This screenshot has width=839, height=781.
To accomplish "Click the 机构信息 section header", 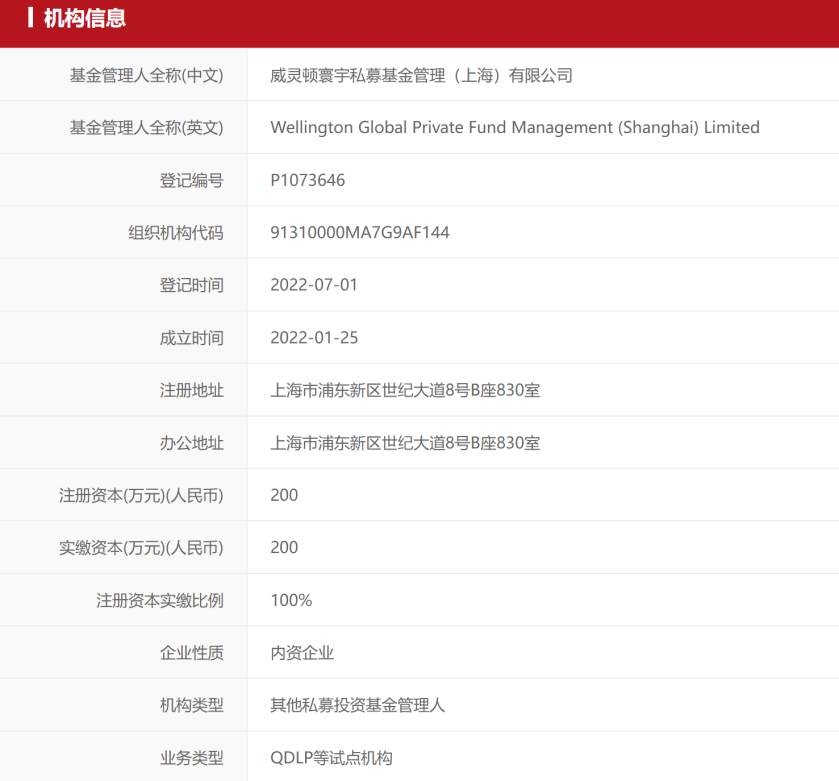I will 84,19.
